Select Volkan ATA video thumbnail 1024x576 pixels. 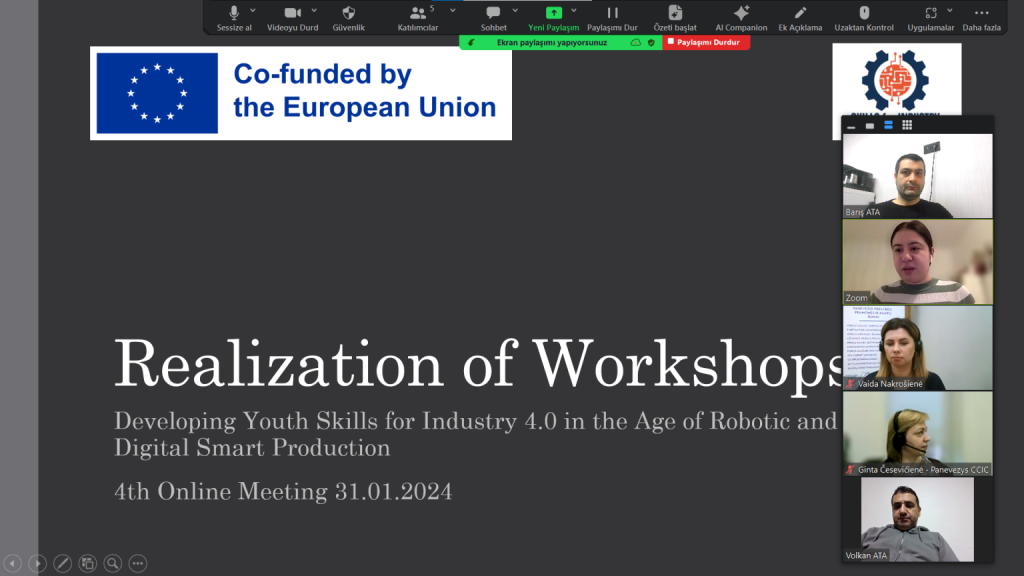pyautogui.click(x=917, y=519)
